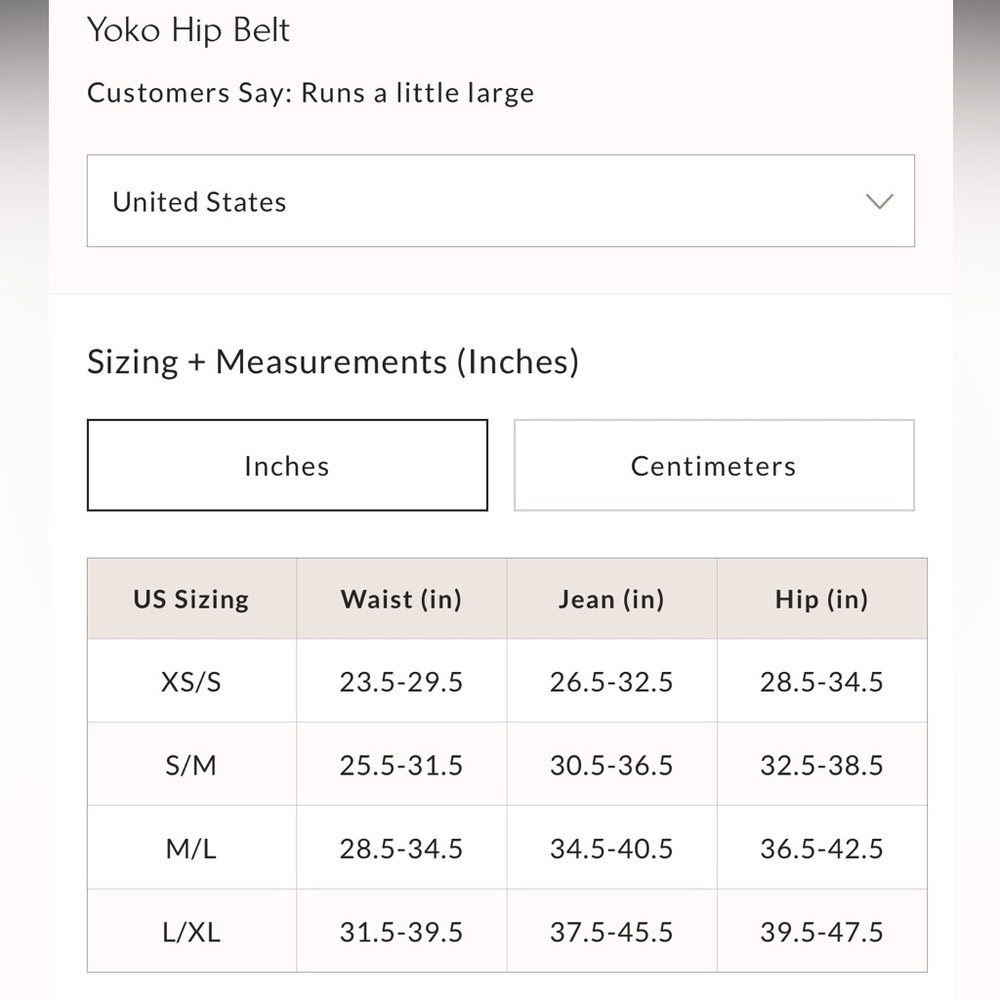Select the XS/S size row label
Screen dimensions: 1000x1000
[x=191, y=682]
